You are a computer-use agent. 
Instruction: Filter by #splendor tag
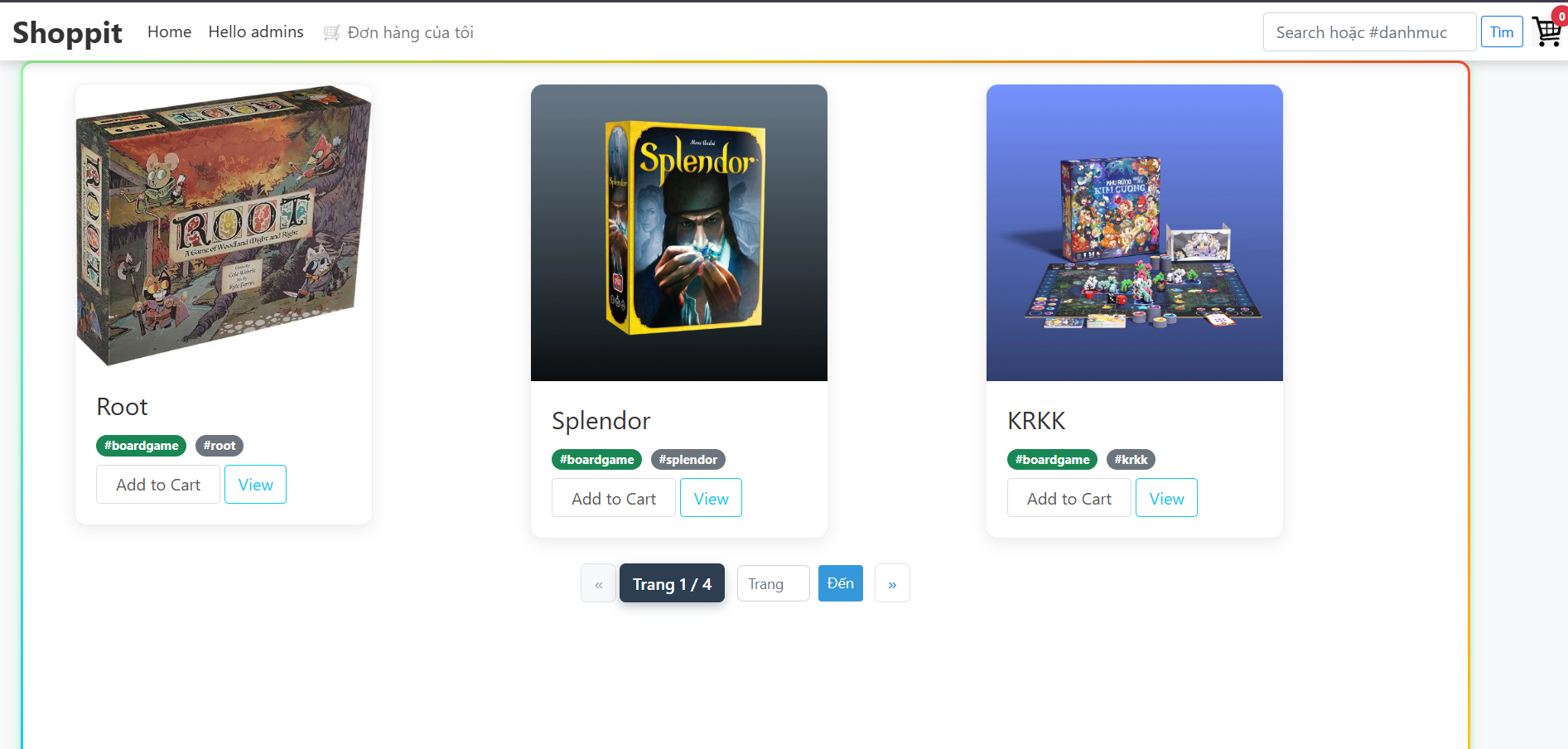pos(688,459)
